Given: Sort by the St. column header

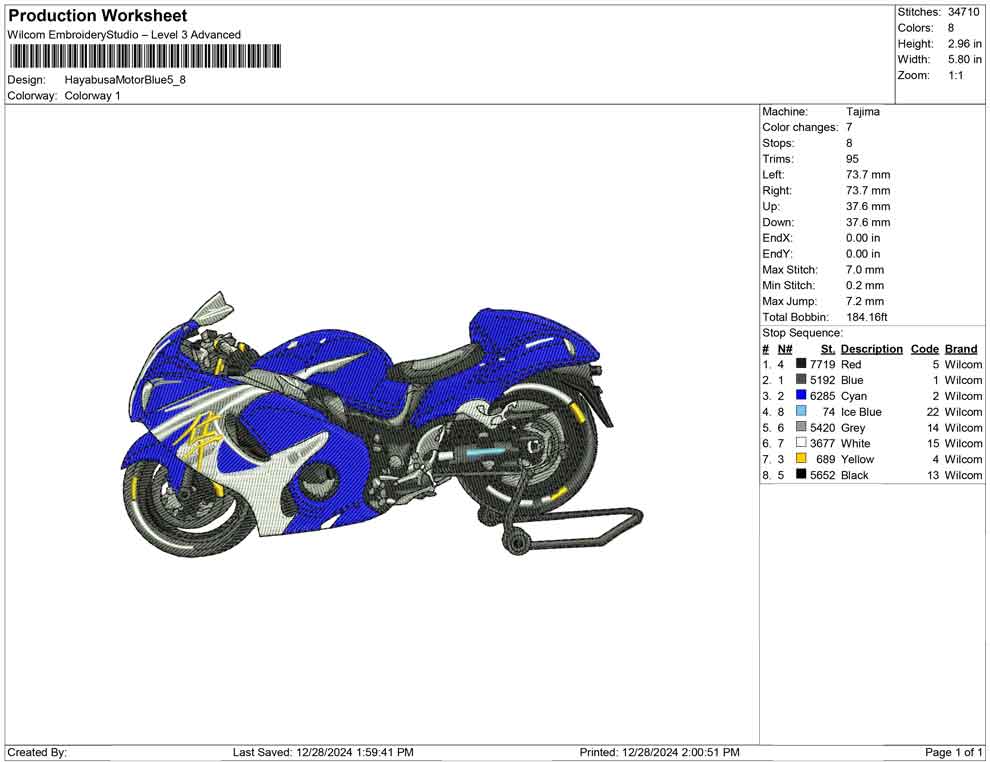Looking at the screenshot, I should pyautogui.click(x=827, y=348).
